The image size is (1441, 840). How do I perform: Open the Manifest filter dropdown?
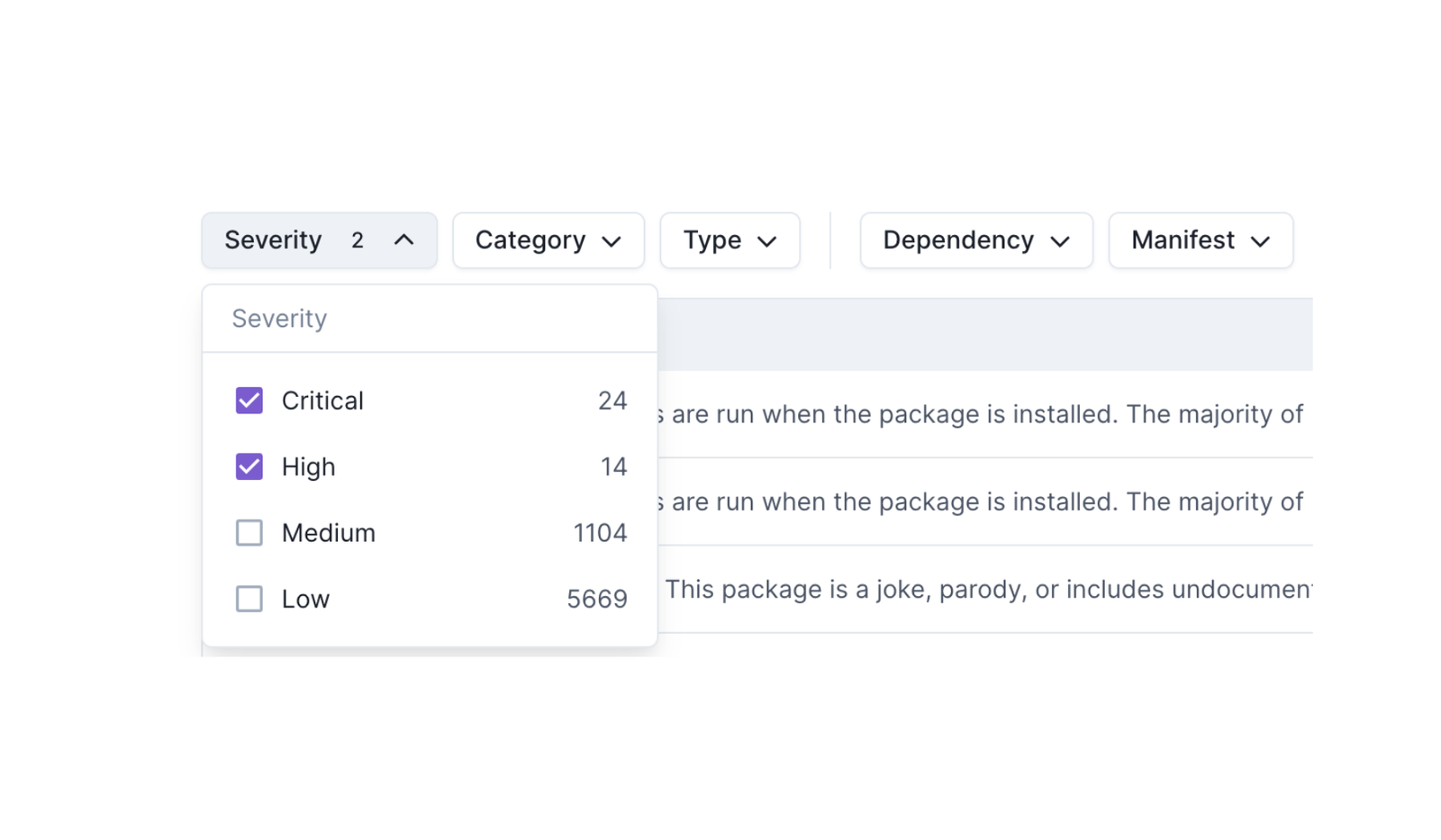[x=1200, y=240]
